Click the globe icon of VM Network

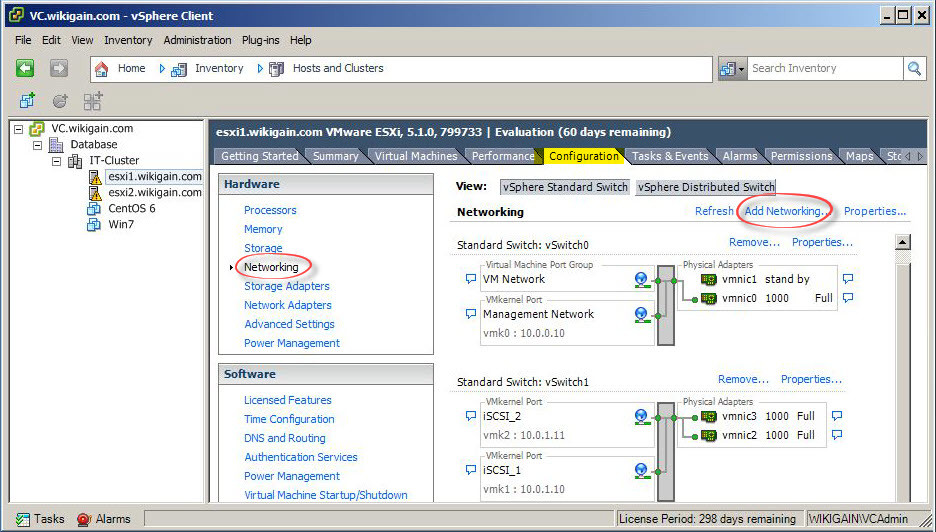[x=642, y=279]
